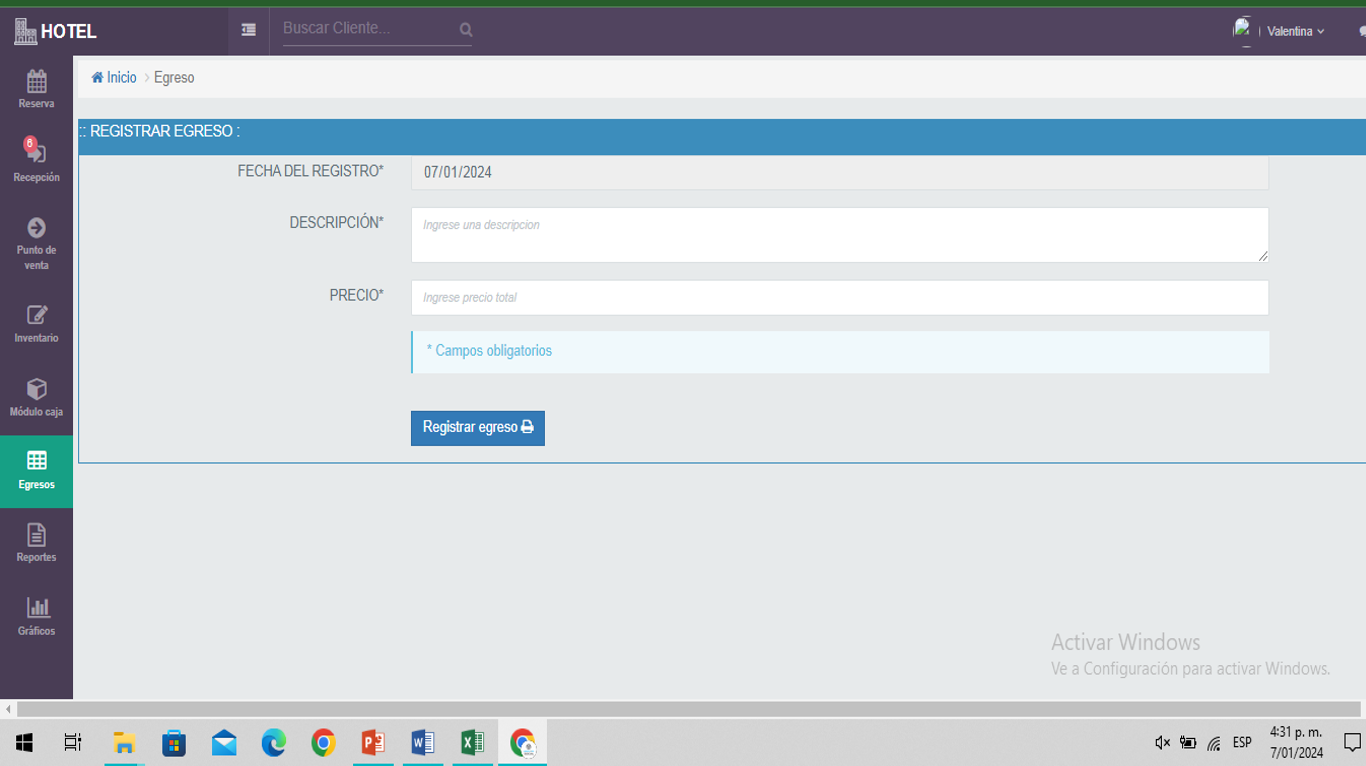
Task: Click the Wi-Fi network tray icon
Action: [x=1214, y=743]
